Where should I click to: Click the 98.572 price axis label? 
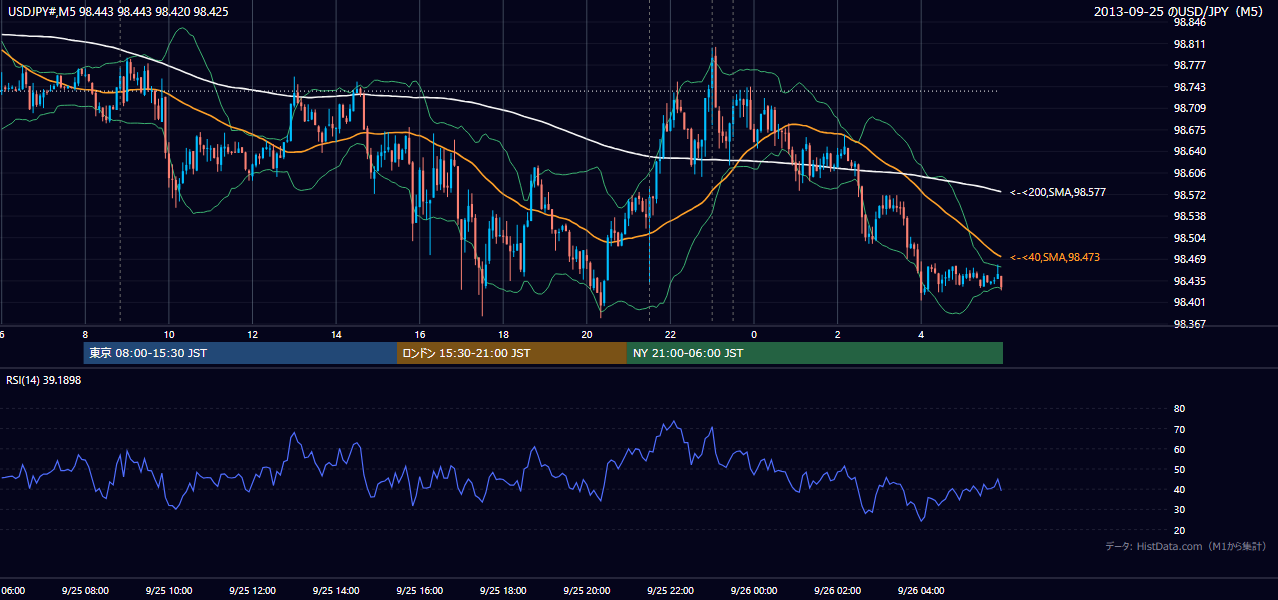click(1189, 195)
